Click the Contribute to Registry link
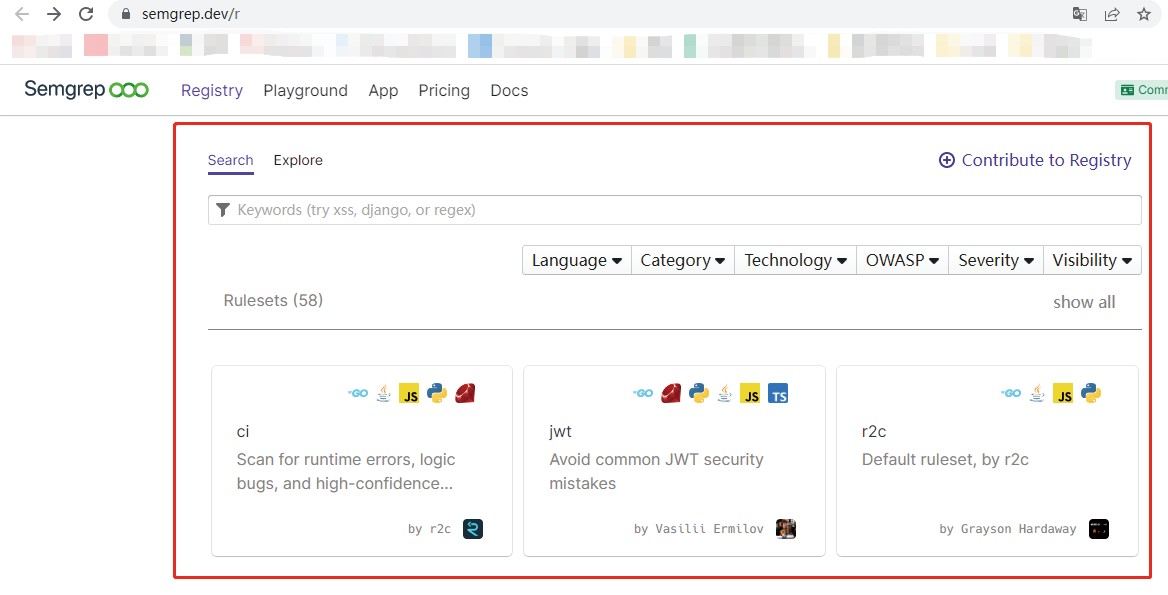 (x=1035, y=160)
